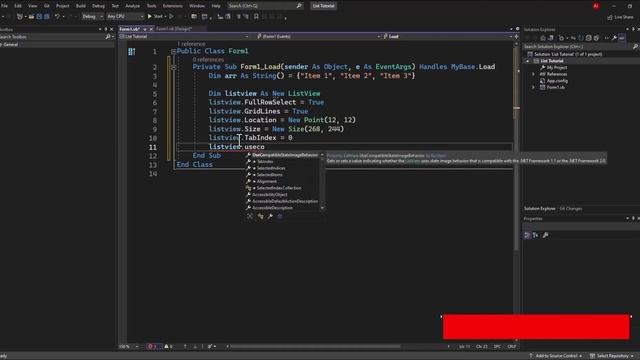Open the File menu
The width and height of the screenshot is (640, 360).
(4, 6)
